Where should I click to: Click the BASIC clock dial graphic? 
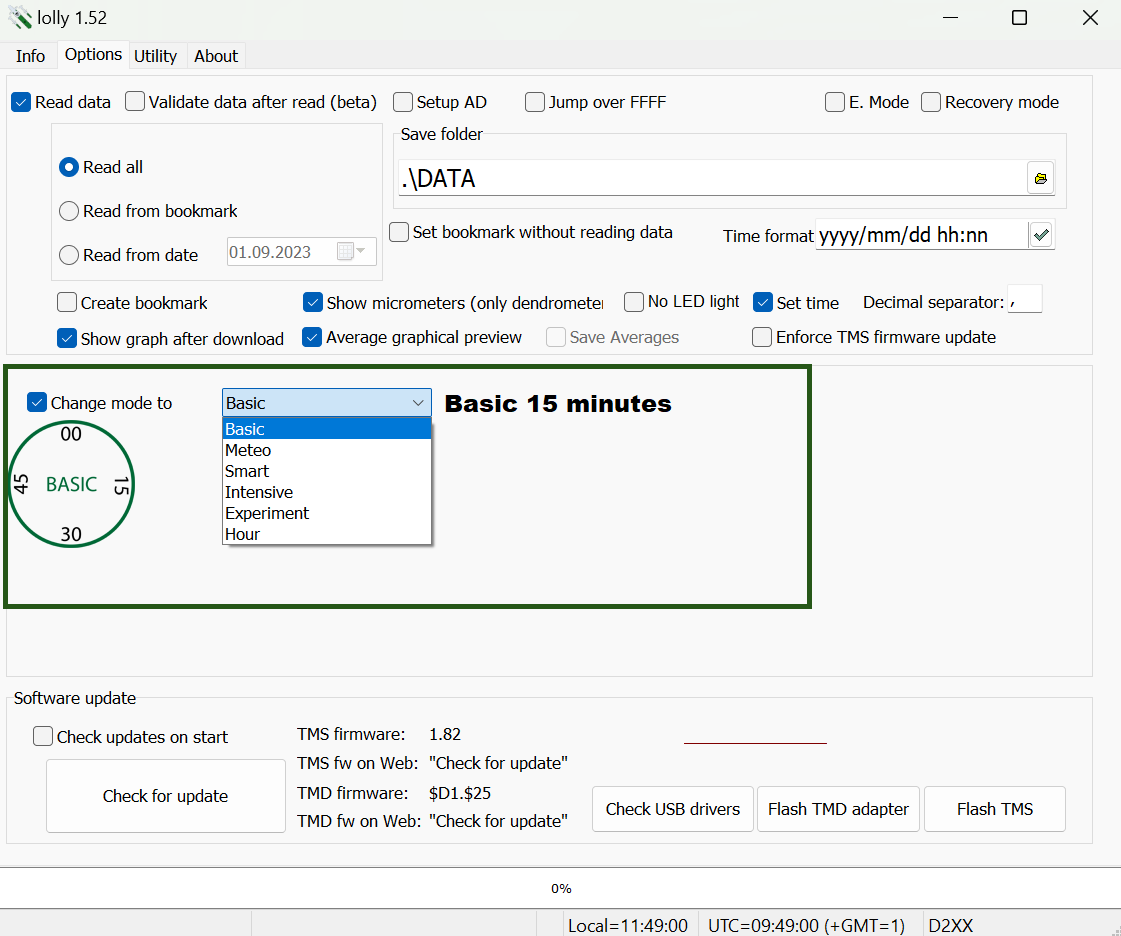point(71,485)
